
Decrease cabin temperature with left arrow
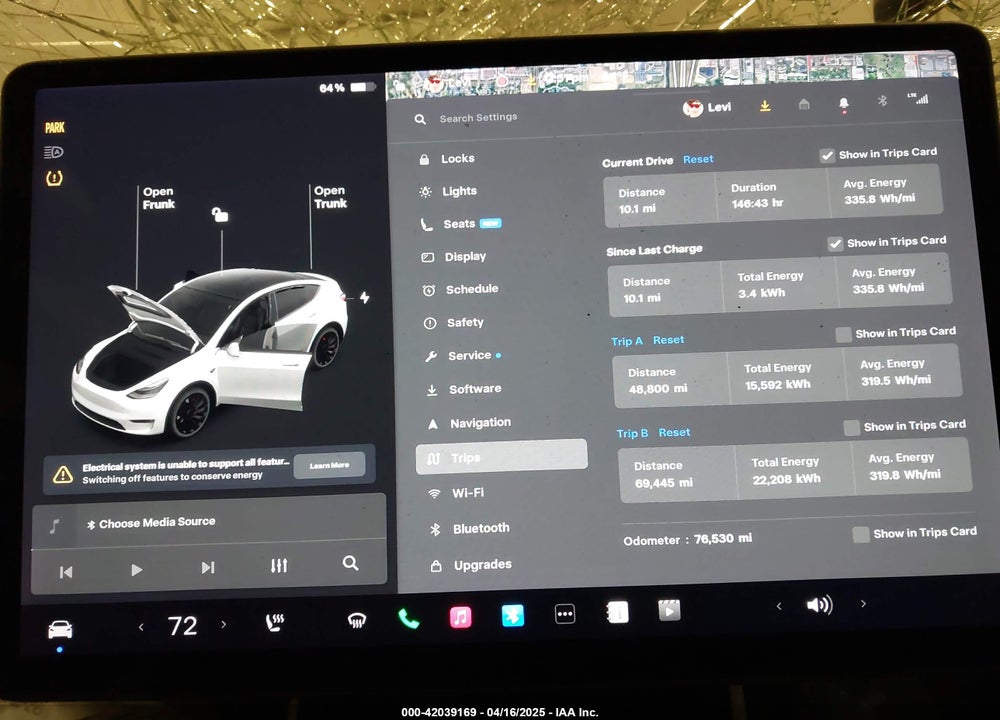[141, 627]
